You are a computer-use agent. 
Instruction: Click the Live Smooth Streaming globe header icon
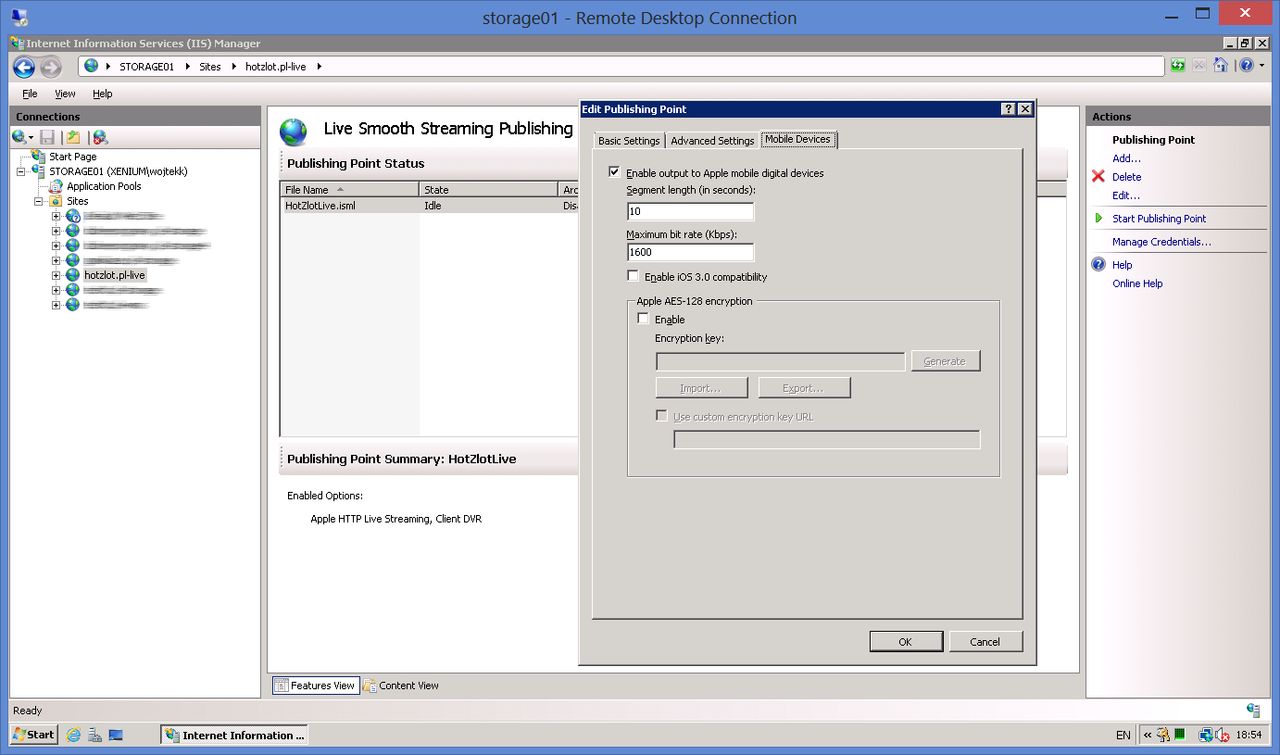coord(293,131)
